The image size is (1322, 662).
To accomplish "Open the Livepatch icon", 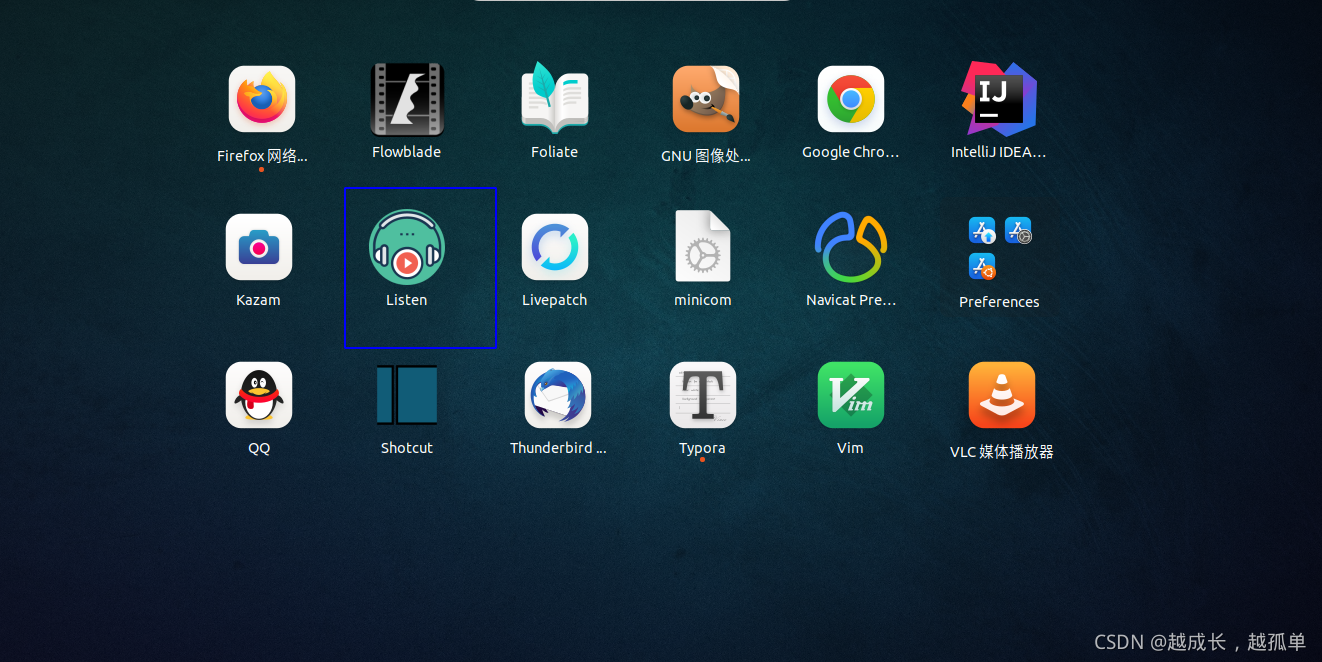I will [x=555, y=247].
